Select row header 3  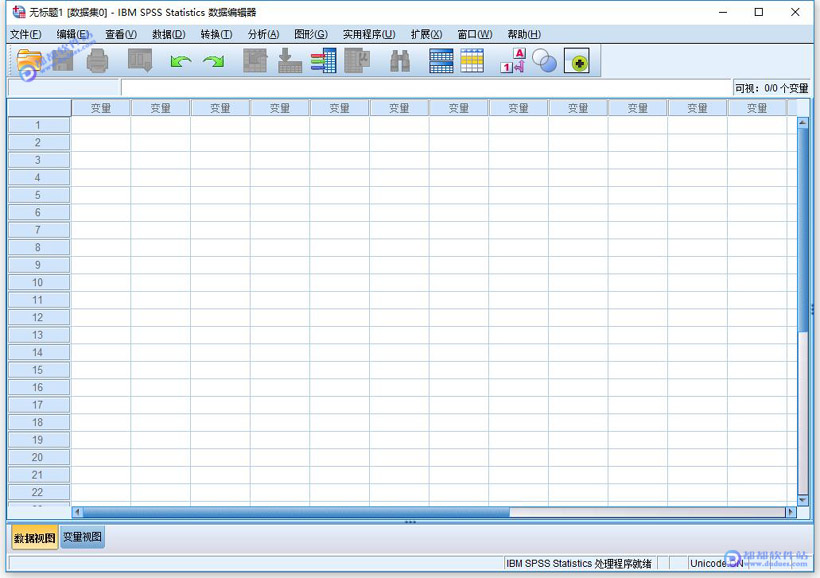39,160
